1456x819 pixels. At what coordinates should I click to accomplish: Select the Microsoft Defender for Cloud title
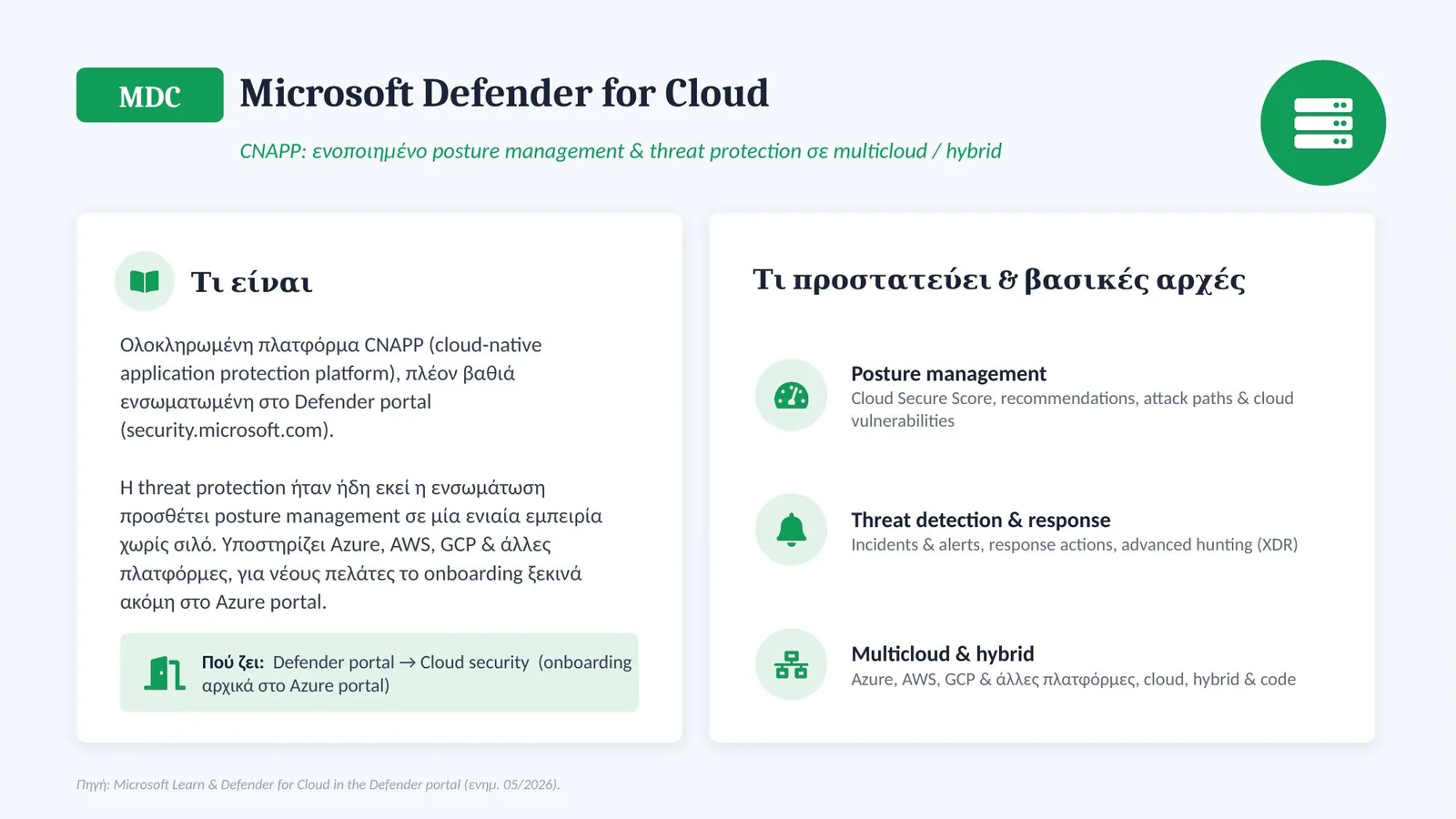(504, 94)
